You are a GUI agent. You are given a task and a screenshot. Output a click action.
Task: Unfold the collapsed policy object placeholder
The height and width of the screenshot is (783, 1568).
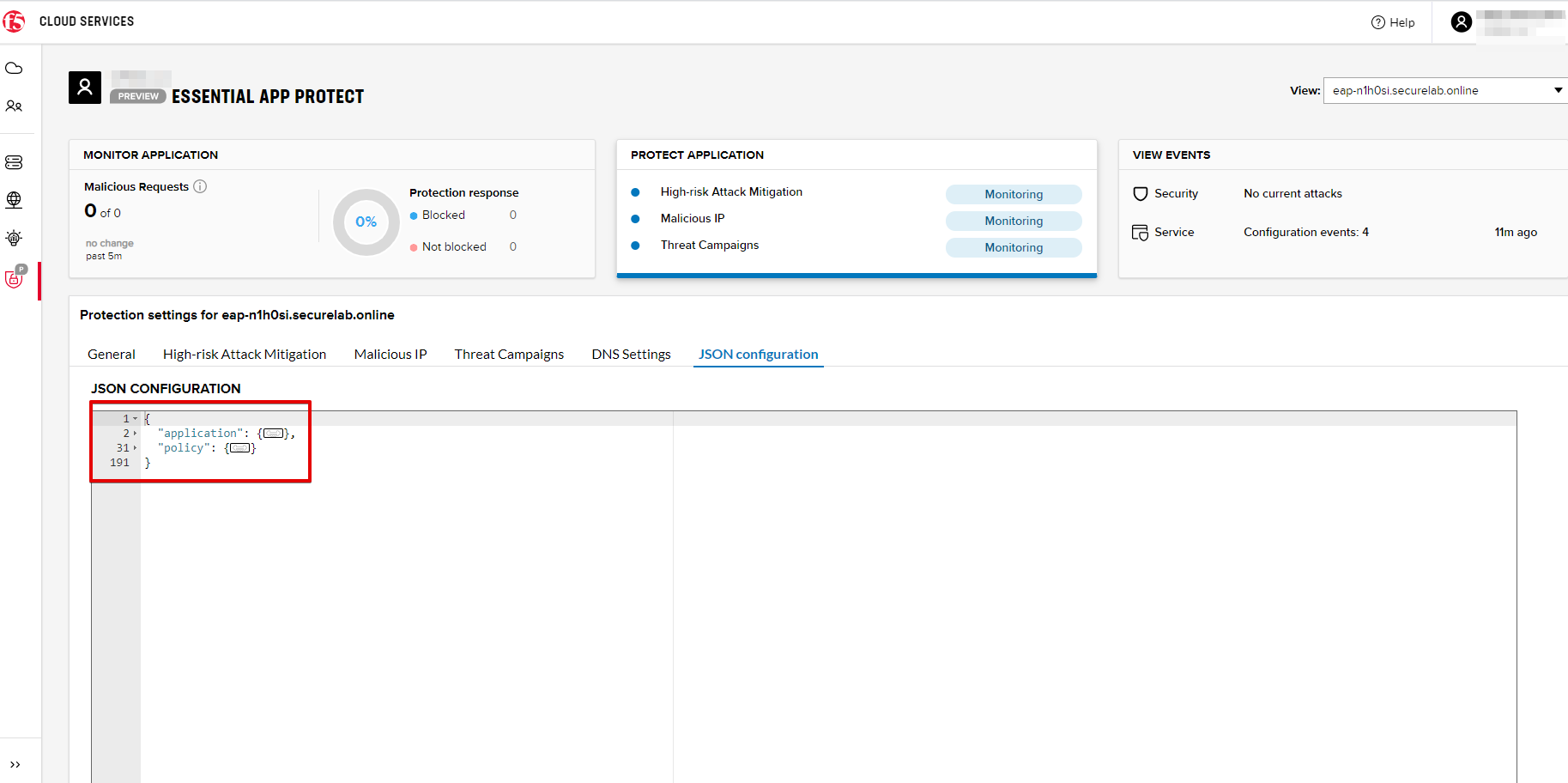pyautogui.click(x=240, y=448)
